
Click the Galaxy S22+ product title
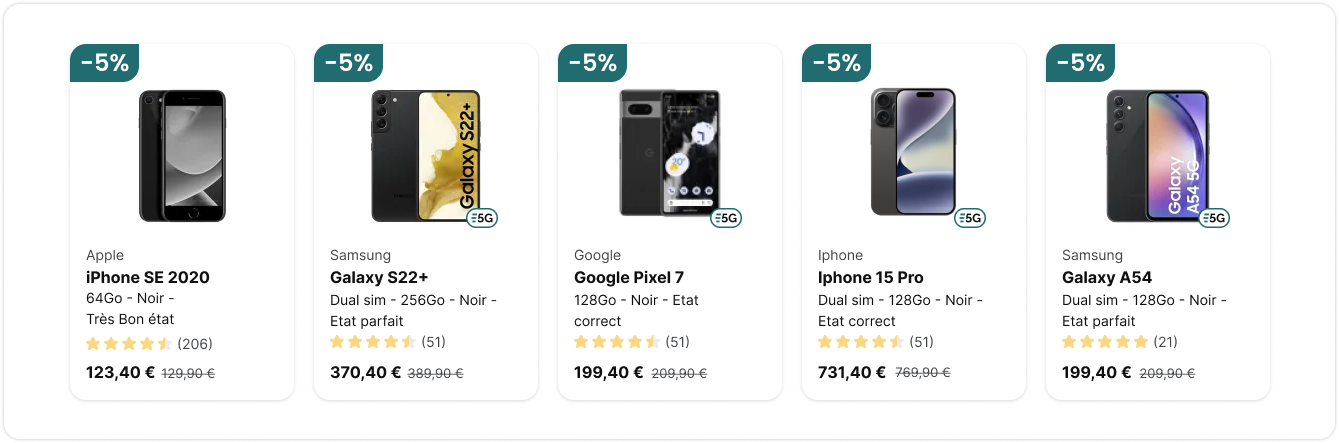[379, 277]
